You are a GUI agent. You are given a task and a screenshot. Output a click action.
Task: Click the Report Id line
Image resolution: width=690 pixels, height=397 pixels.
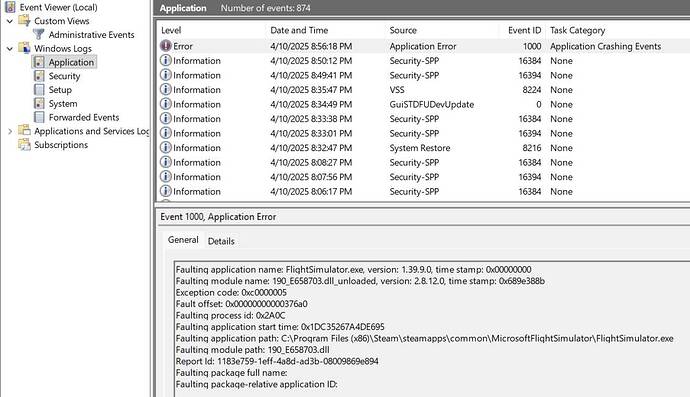(x=277, y=361)
